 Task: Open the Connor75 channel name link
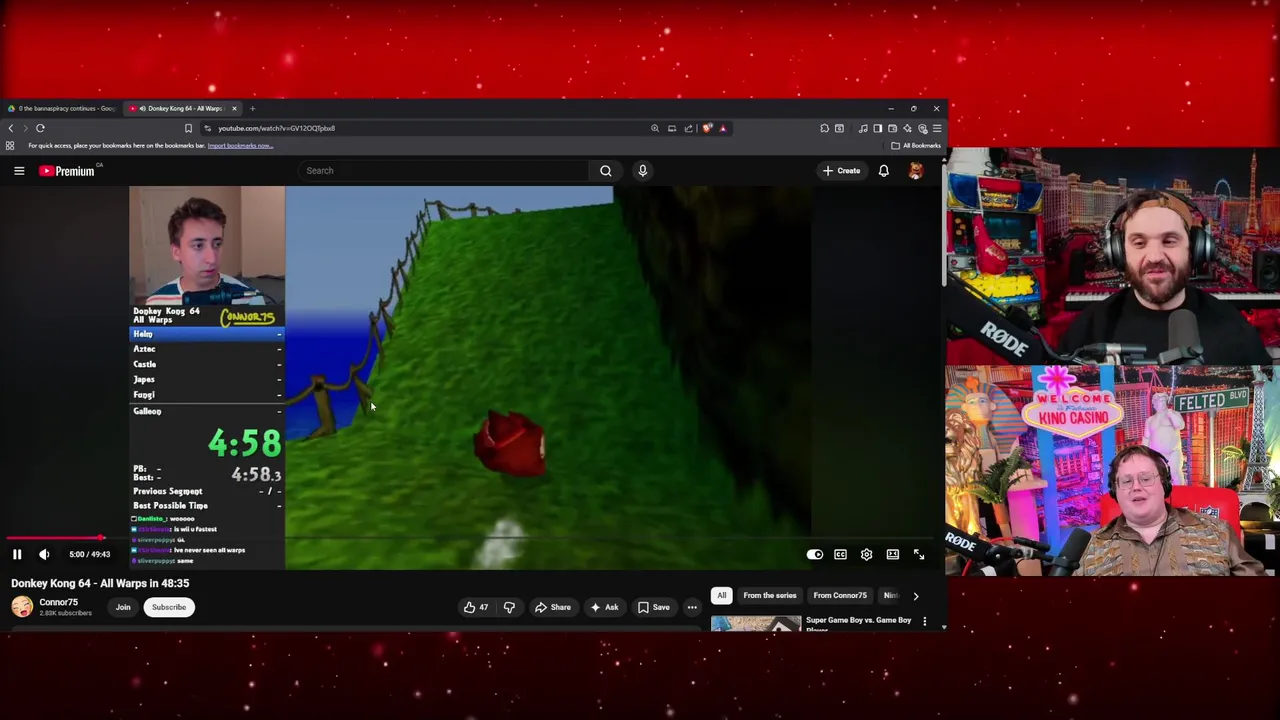click(58, 602)
